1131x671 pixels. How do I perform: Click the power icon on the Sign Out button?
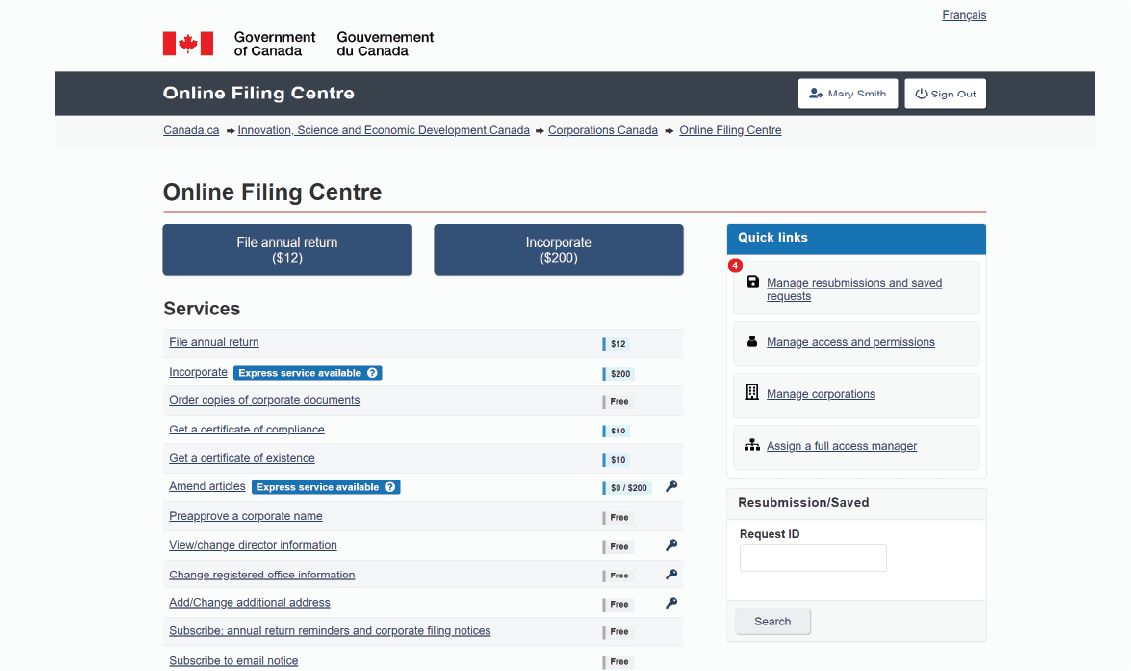coord(922,93)
